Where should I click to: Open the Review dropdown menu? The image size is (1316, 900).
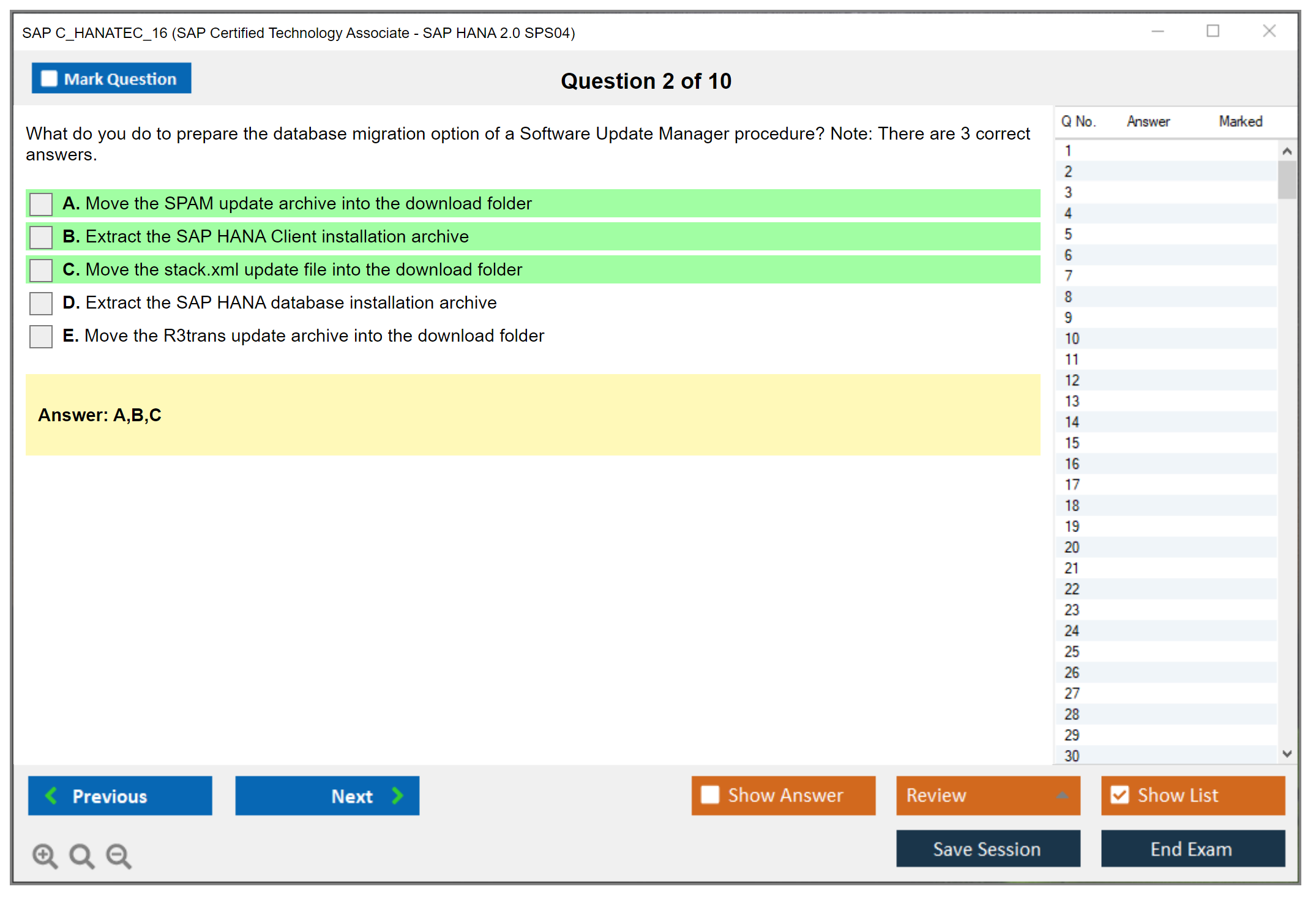(1062, 795)
